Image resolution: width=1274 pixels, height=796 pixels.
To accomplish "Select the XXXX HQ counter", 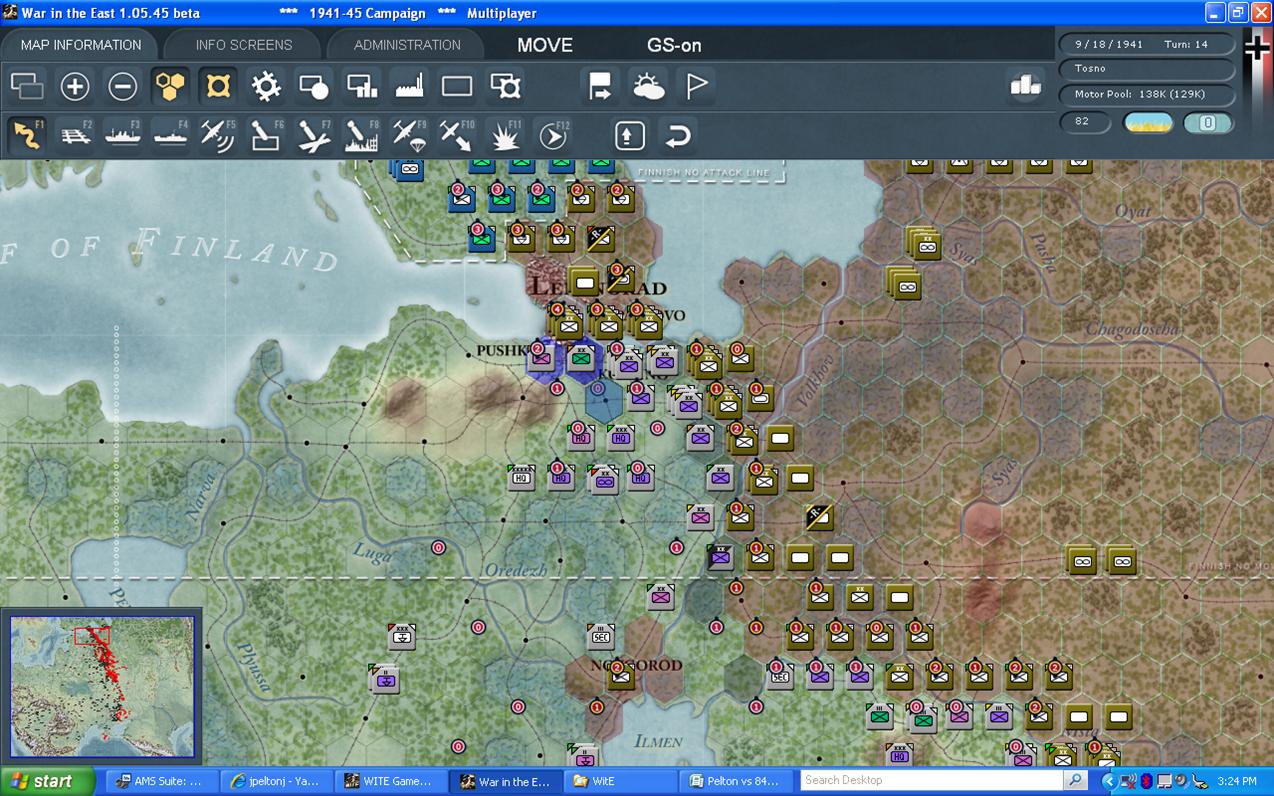I will pos(521,477).
